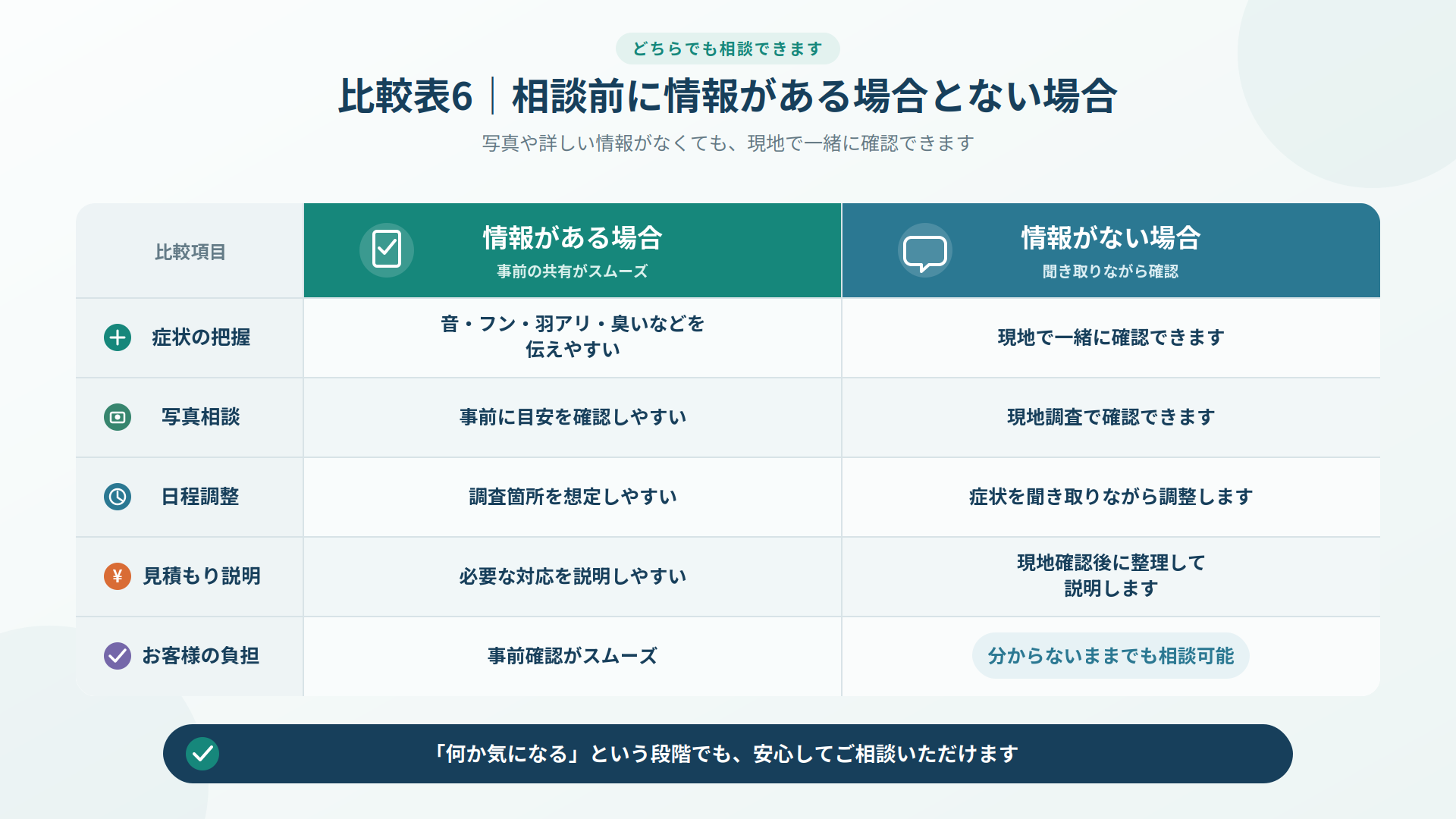Click the 写真相談 row label

click(201, 417)
